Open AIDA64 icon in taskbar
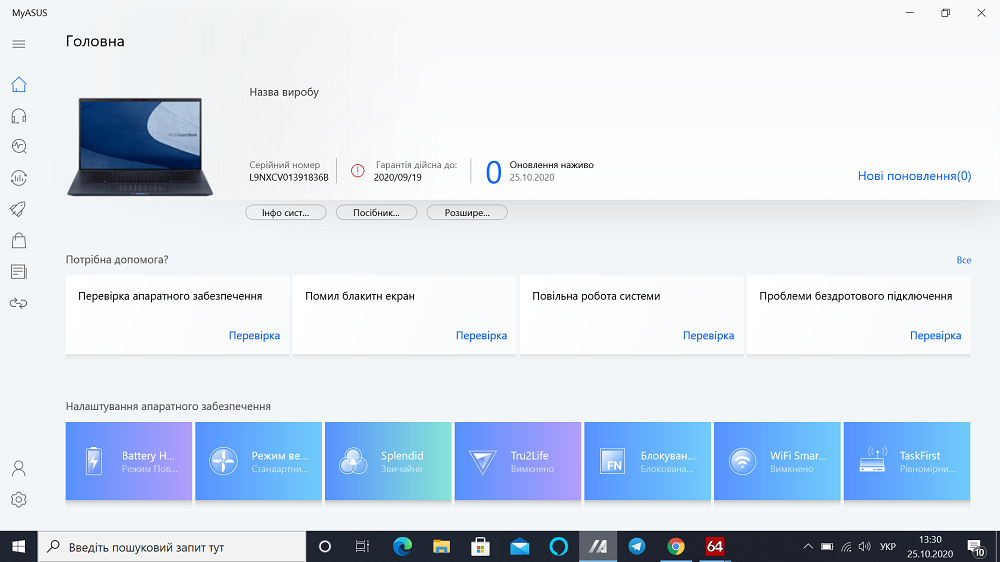Screen dimensions: 1000x562 [714, 547]
